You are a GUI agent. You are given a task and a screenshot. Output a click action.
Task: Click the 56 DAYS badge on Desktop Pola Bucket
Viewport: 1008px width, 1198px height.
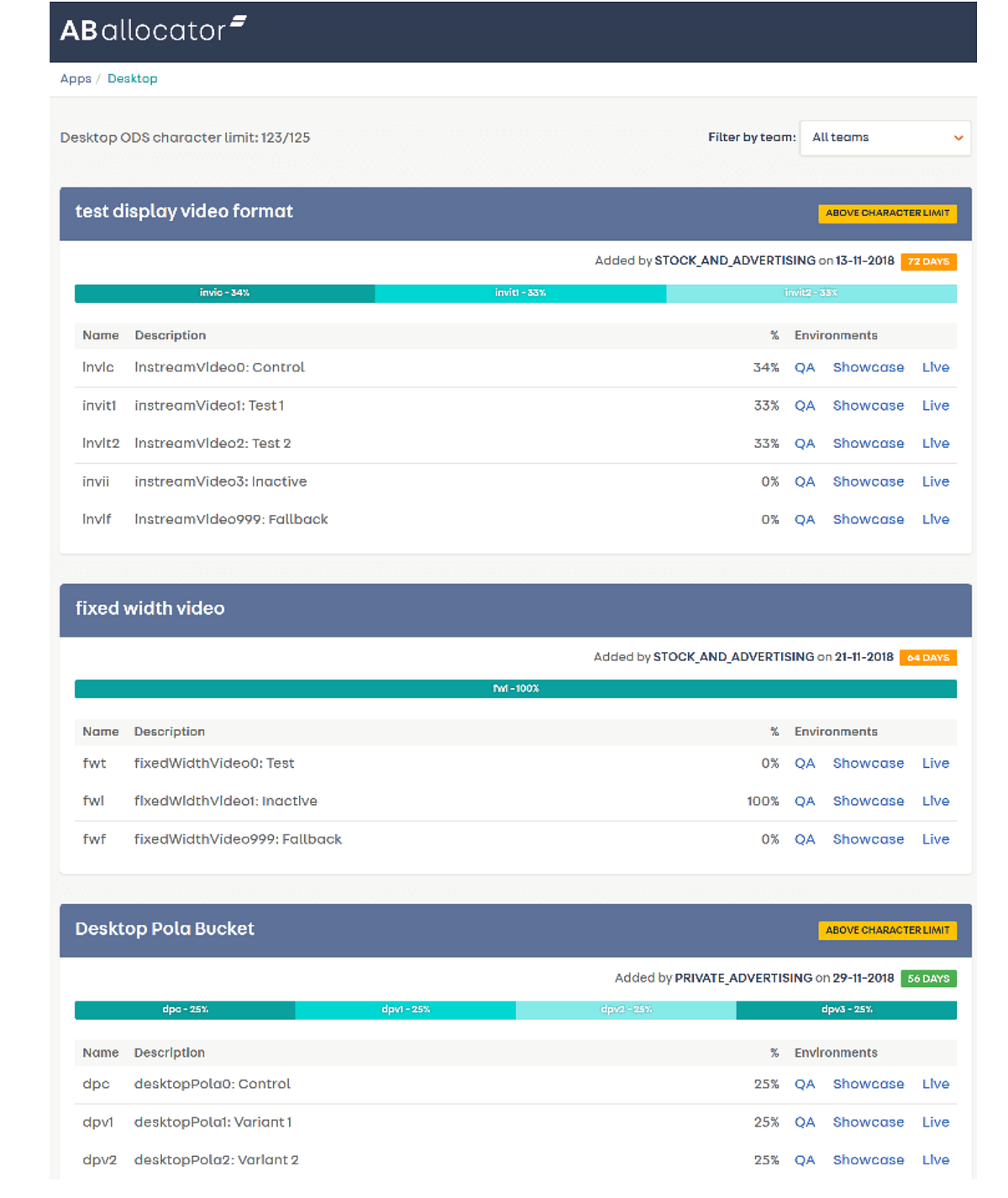tap(928, 978)
